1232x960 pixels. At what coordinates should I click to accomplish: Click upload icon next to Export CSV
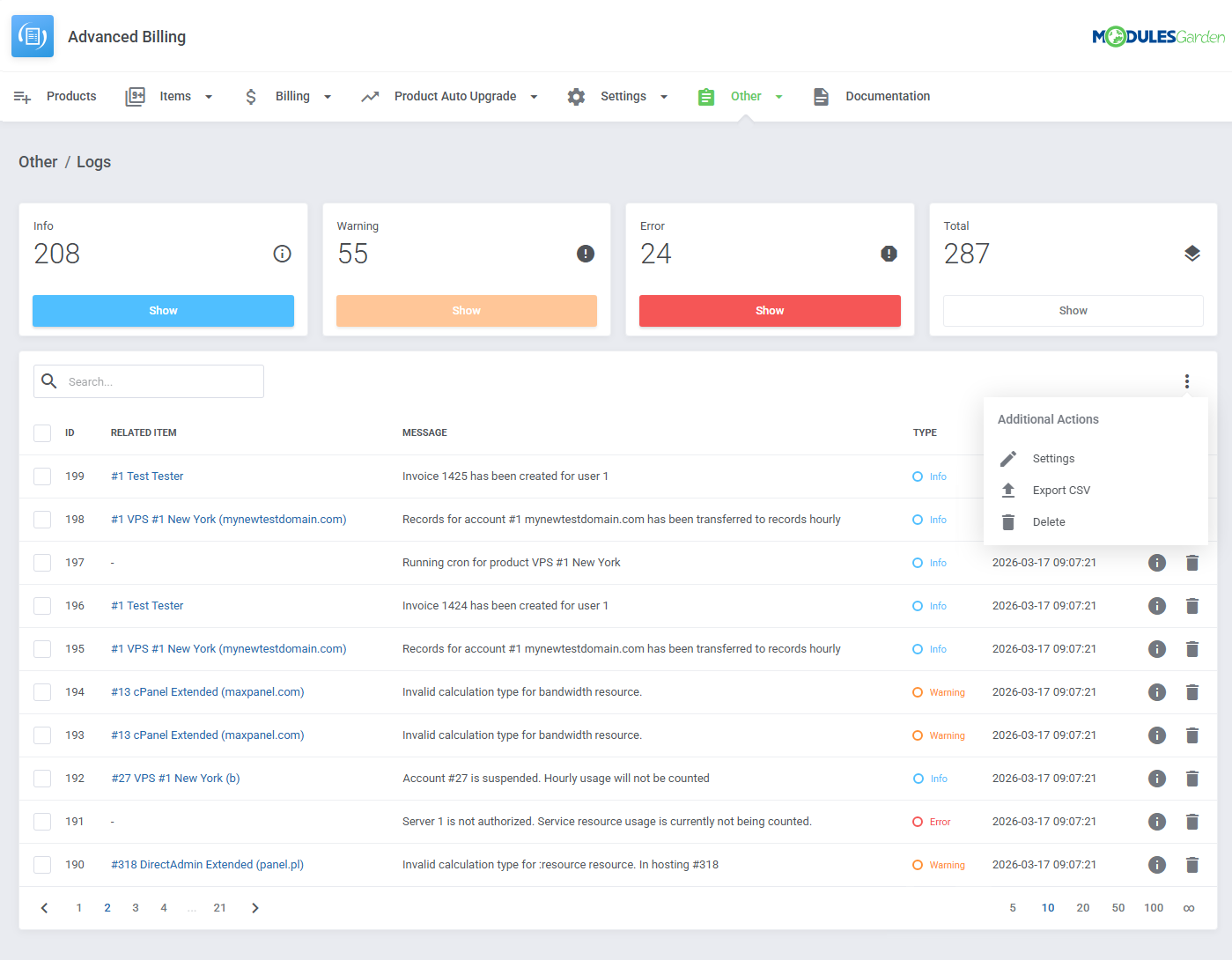click(1008, 490)
